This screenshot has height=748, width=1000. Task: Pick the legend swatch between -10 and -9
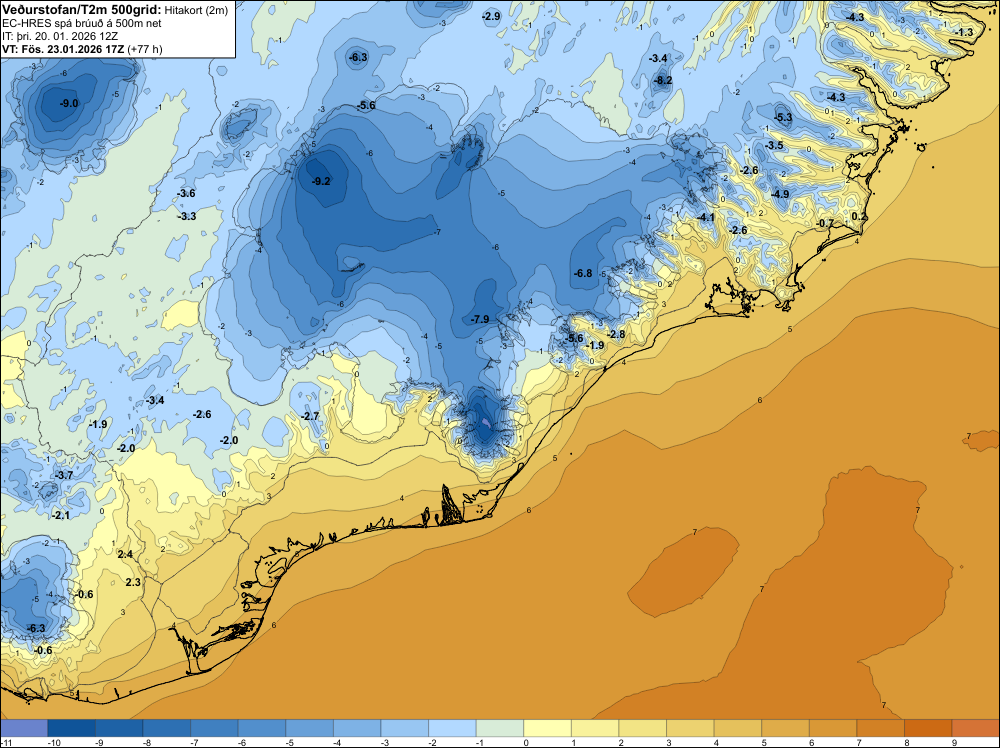[71, 727]
